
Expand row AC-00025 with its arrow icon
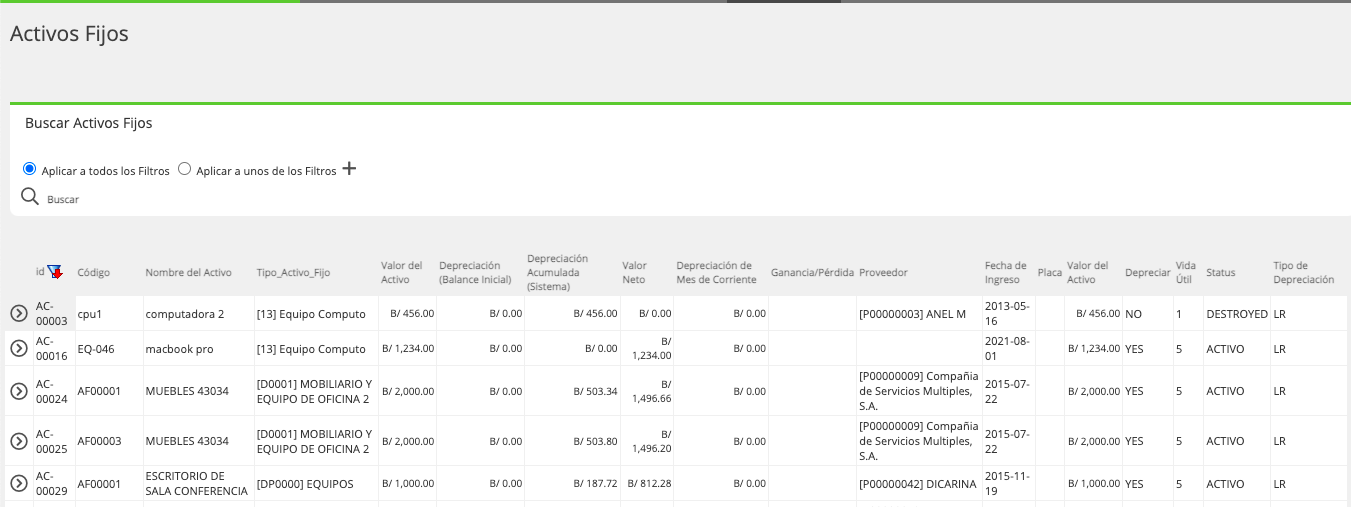[18, 441]
